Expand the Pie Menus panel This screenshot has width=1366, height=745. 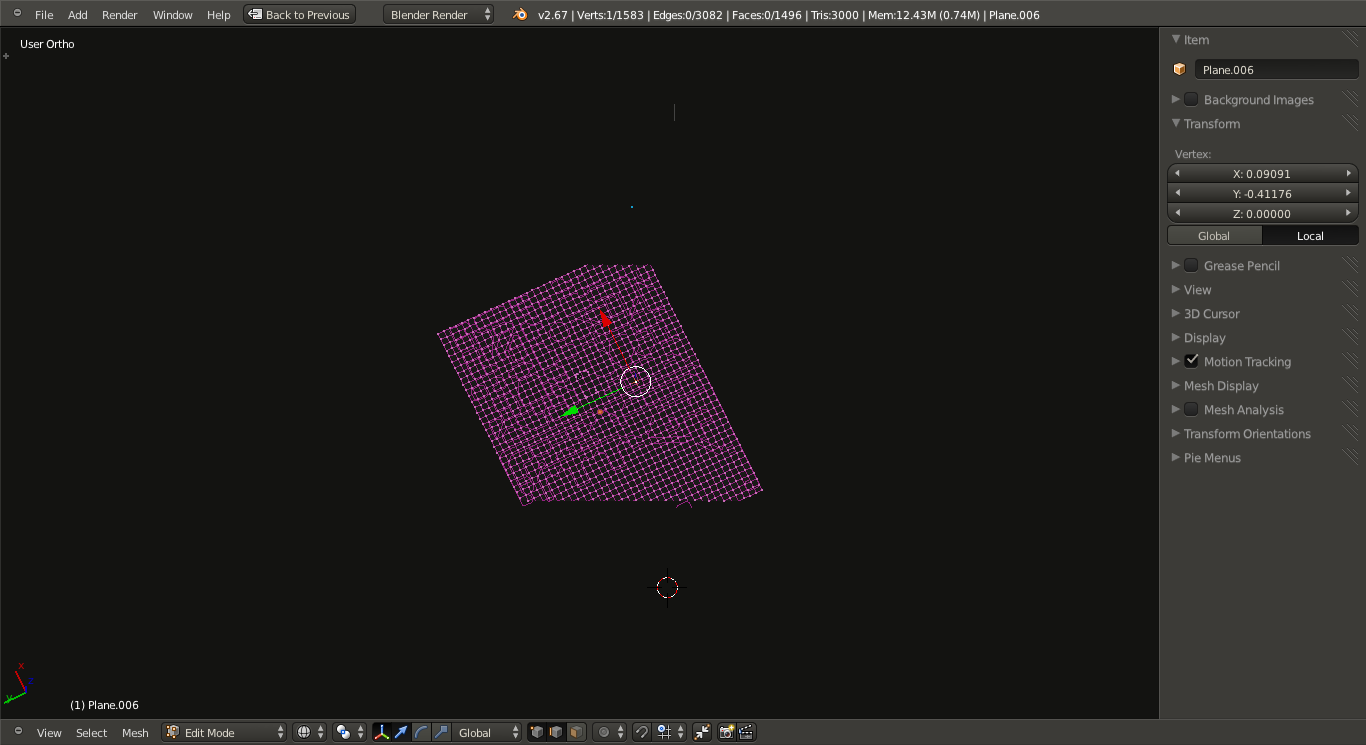click(1212, 457)
